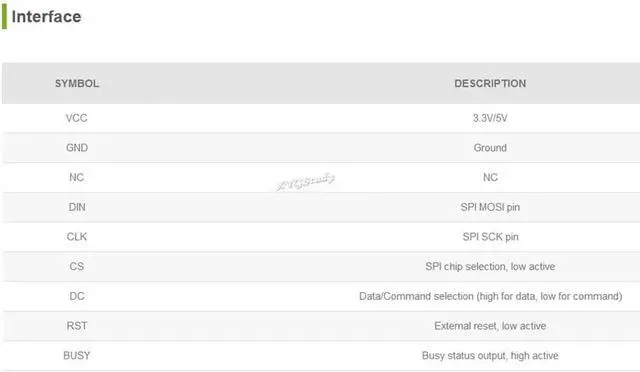640x372 pixels.
Task: Select the CS symbol cell
Action: coord(77,266)
